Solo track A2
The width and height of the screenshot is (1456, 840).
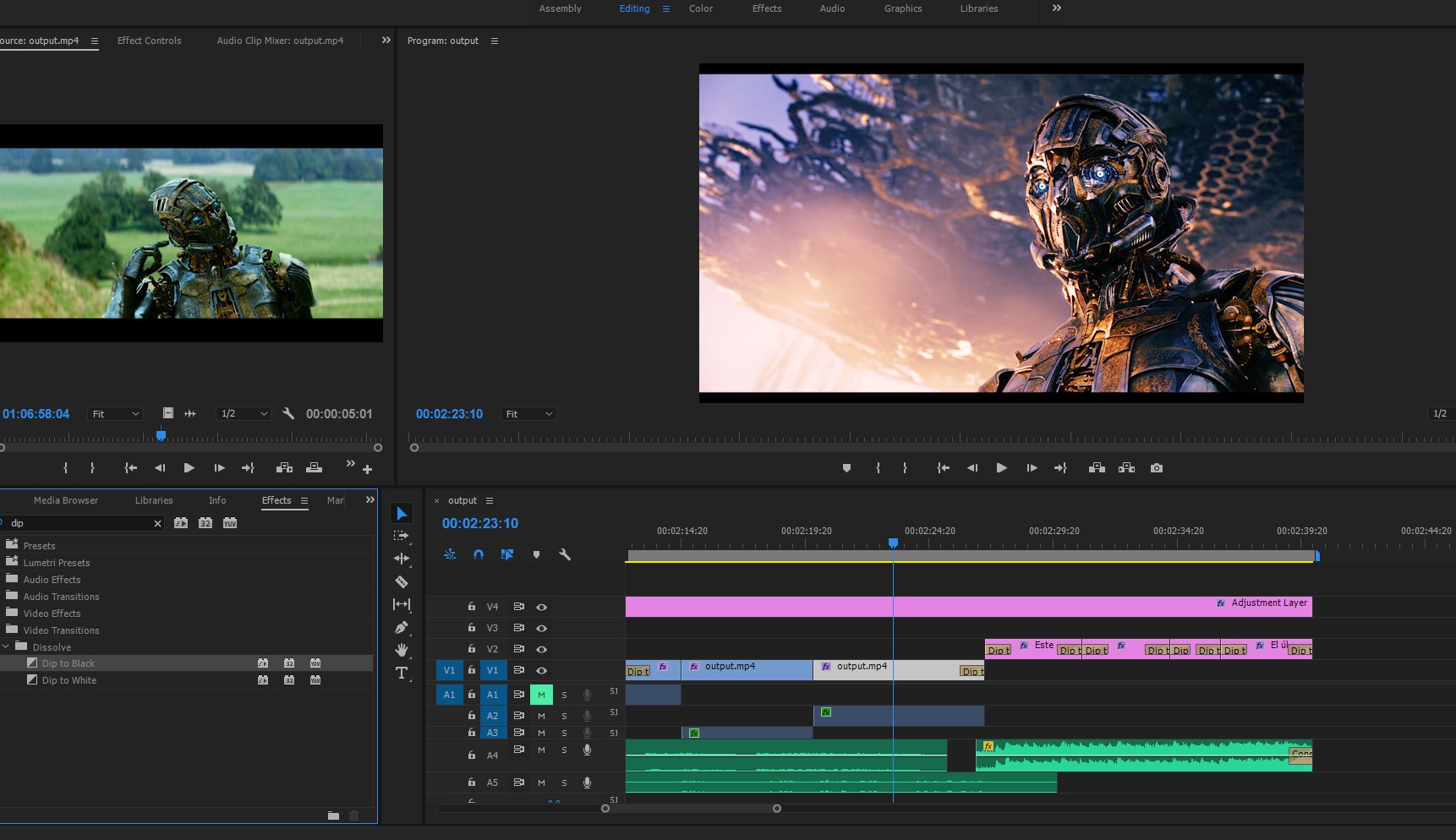pyautogui.click(x=564, y=716)
